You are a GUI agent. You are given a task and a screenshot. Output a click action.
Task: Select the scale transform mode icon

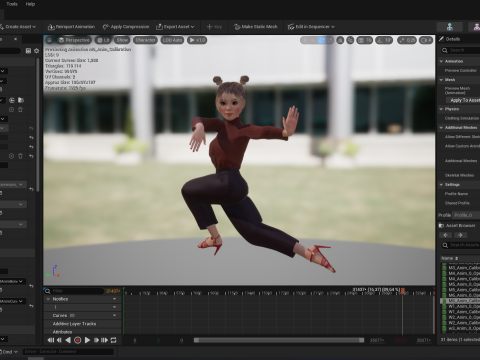pyautogui.click(x=329, y=40)
